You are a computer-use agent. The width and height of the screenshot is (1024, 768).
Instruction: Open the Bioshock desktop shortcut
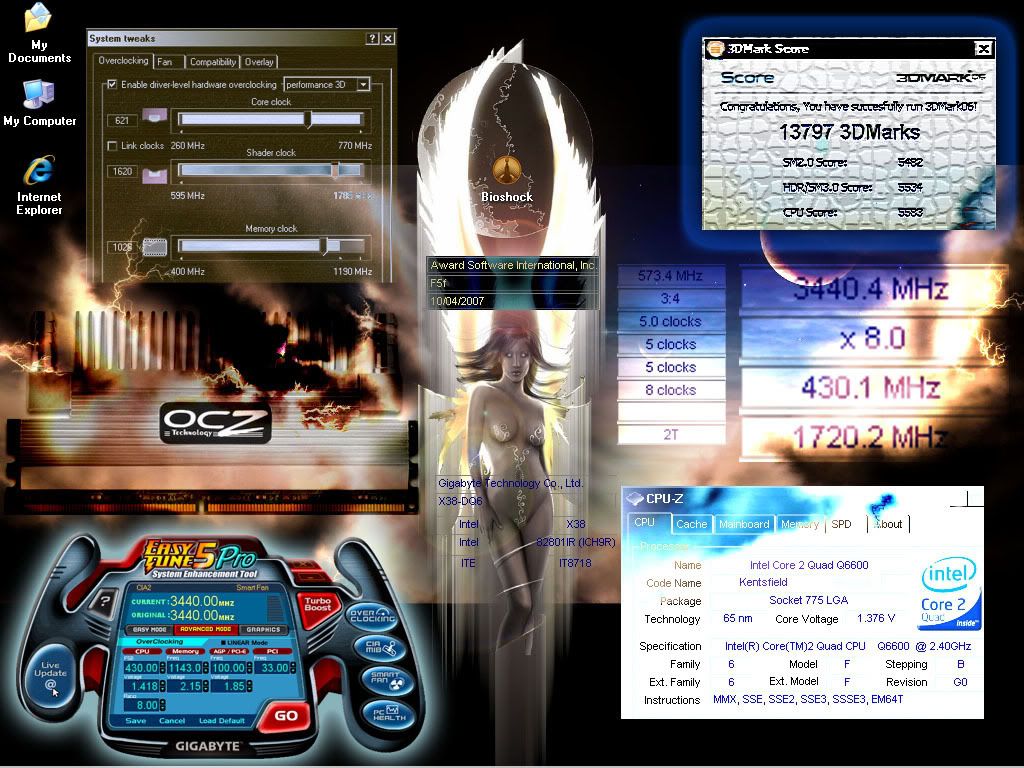(507, 178)
